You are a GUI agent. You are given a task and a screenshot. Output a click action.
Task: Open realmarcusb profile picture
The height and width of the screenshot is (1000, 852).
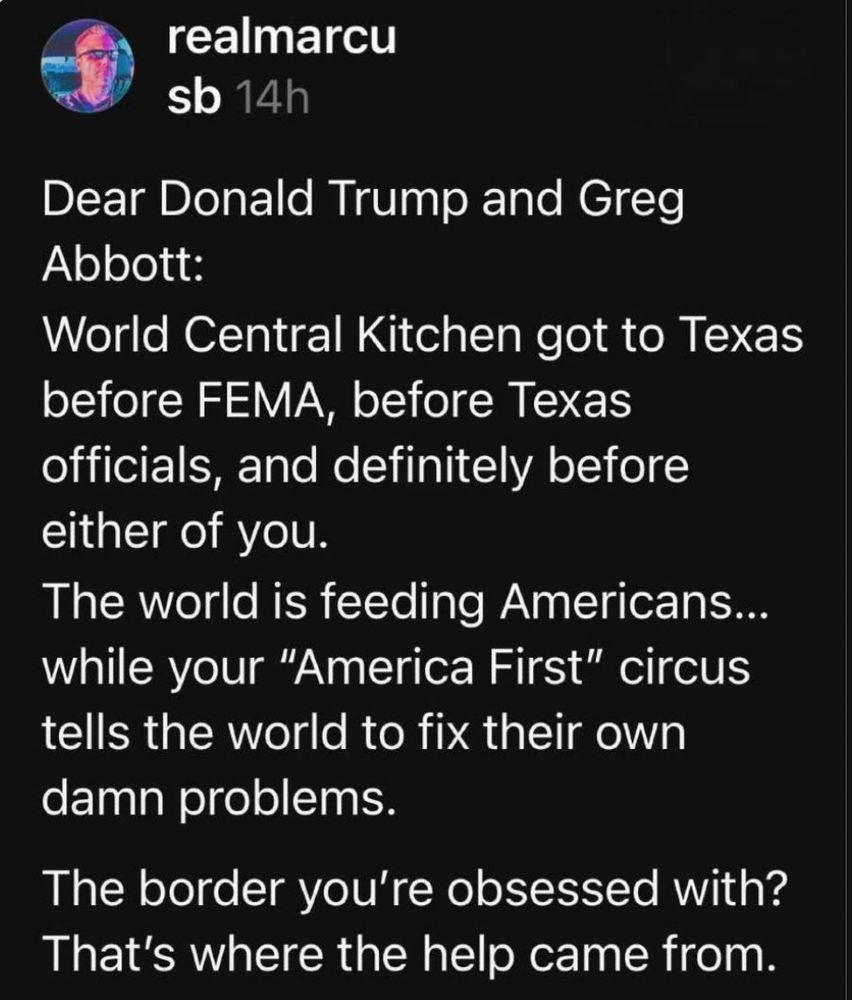click(88, 66)
